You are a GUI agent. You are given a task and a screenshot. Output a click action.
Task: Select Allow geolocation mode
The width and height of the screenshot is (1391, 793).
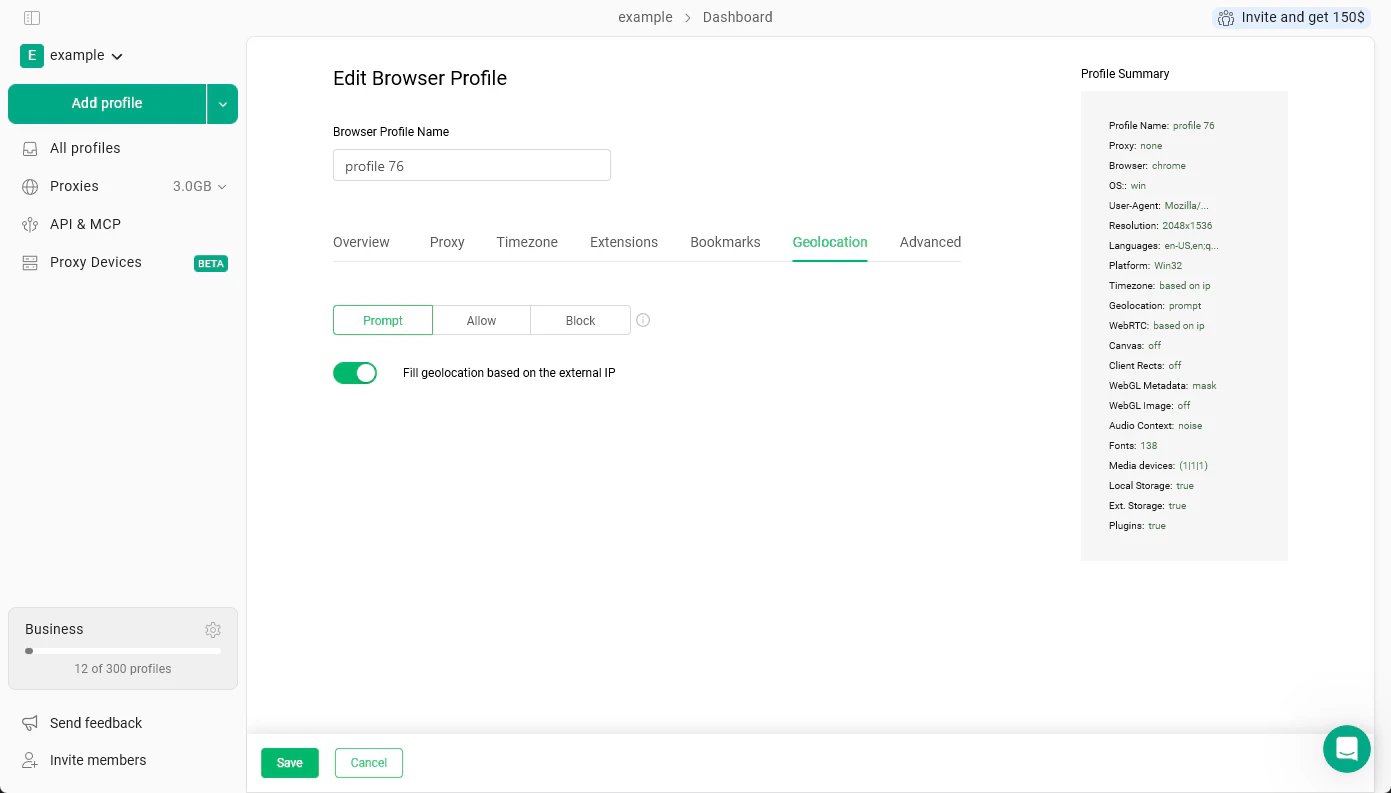click(481, 320)
